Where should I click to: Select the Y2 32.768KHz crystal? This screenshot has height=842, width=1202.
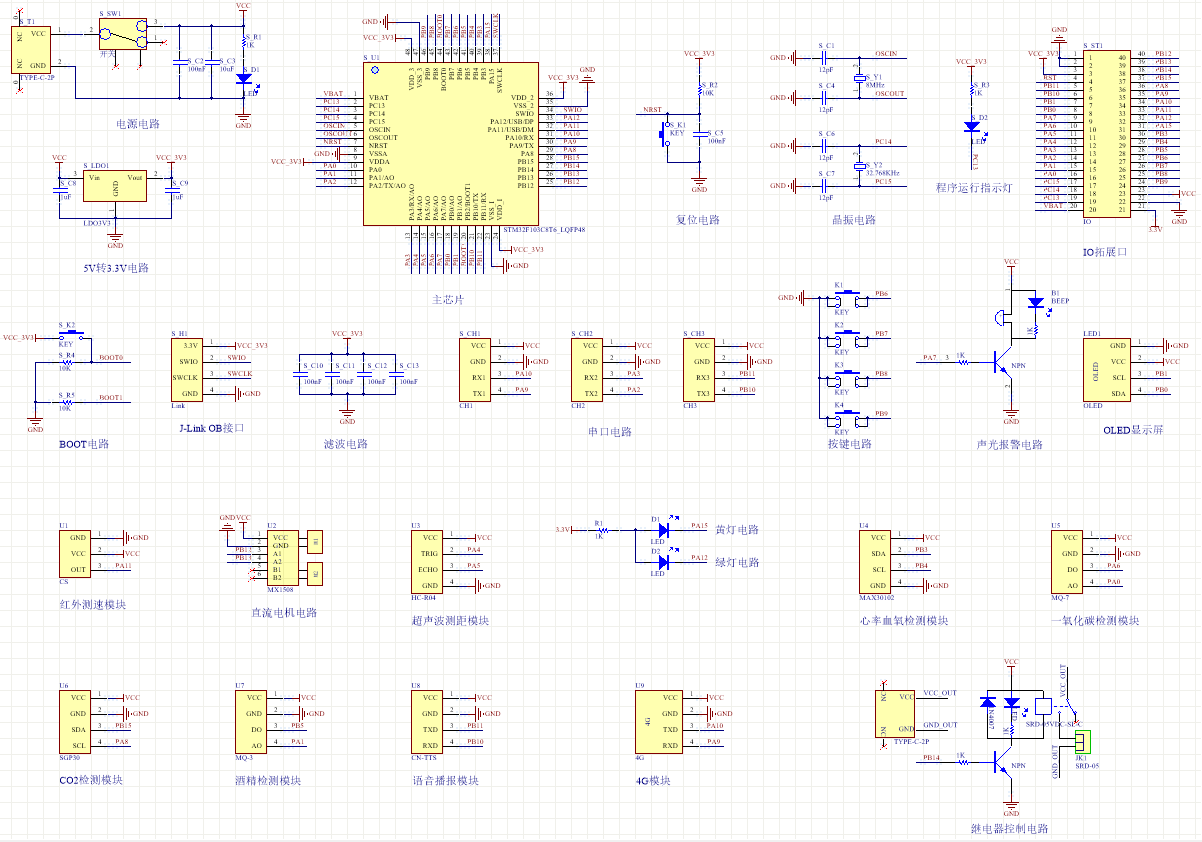[857, 166]
